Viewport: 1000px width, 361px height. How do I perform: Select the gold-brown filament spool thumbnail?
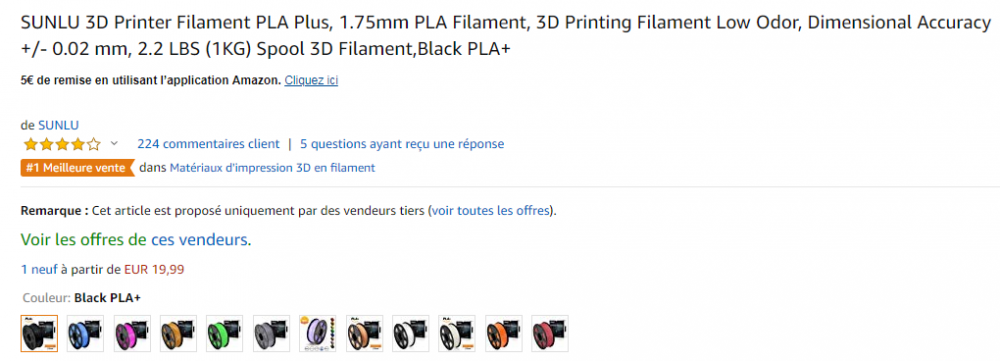[179, 334]
